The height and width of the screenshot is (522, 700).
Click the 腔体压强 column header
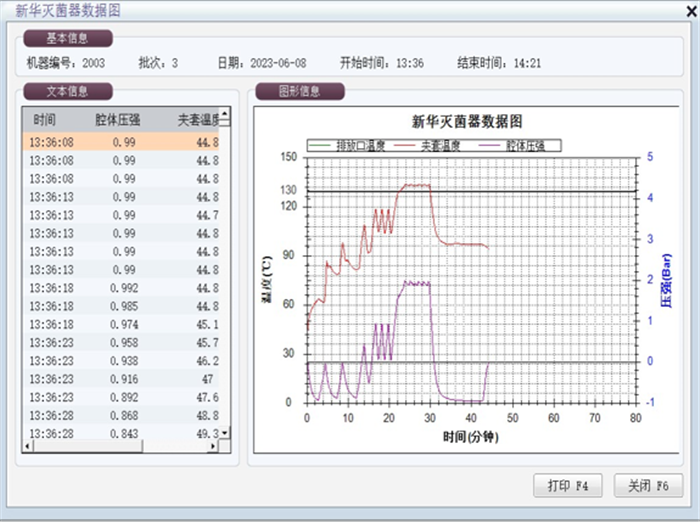coord(118,119)
